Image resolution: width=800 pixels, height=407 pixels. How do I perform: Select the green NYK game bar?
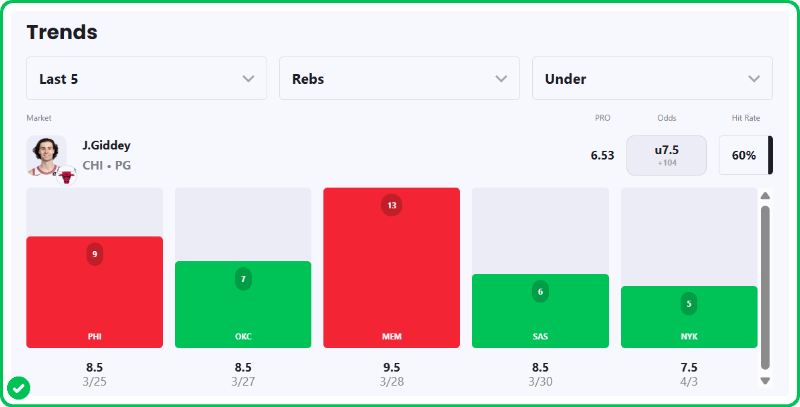(x=689, y=322)
